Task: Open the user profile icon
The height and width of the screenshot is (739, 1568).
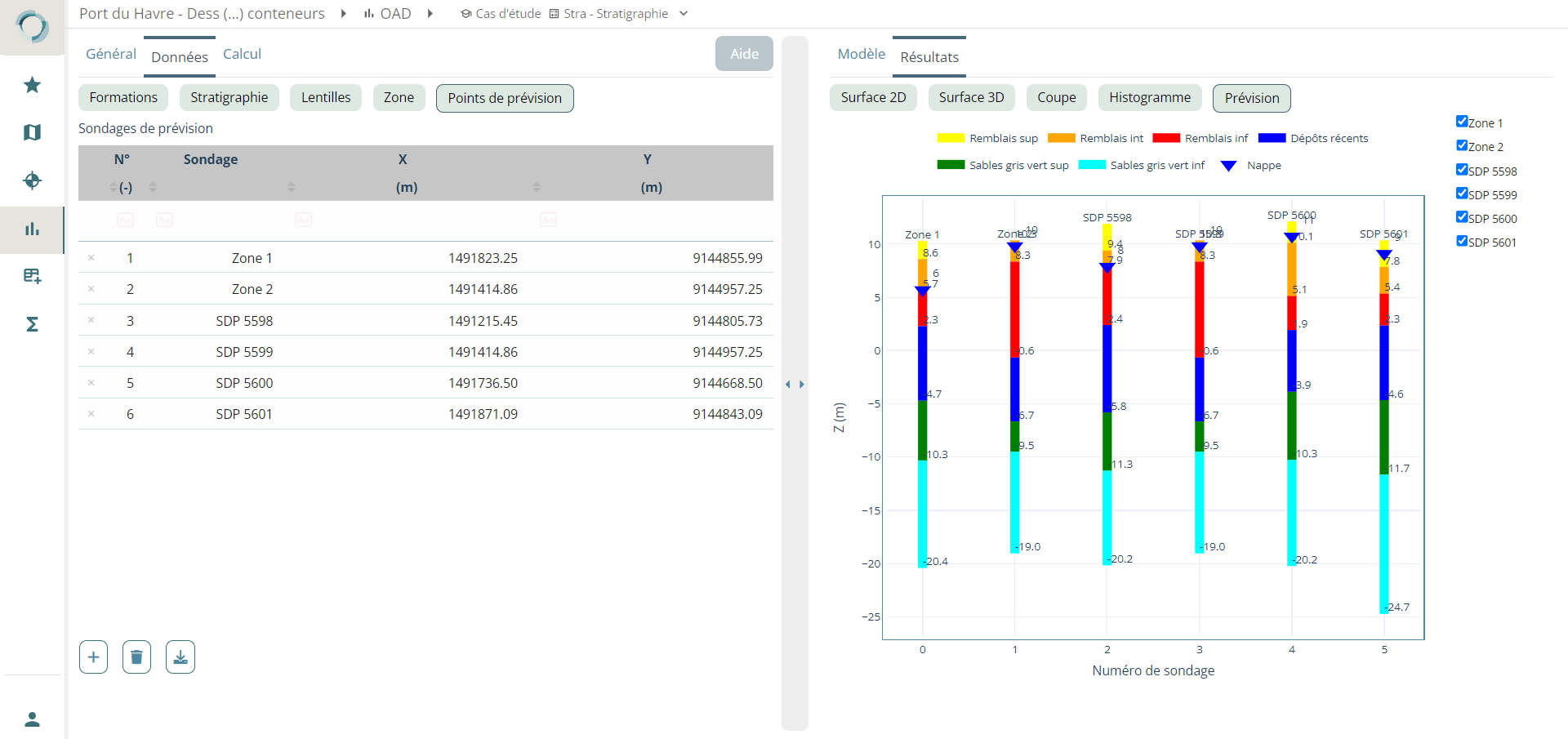Action: click(x=32, y=719)
